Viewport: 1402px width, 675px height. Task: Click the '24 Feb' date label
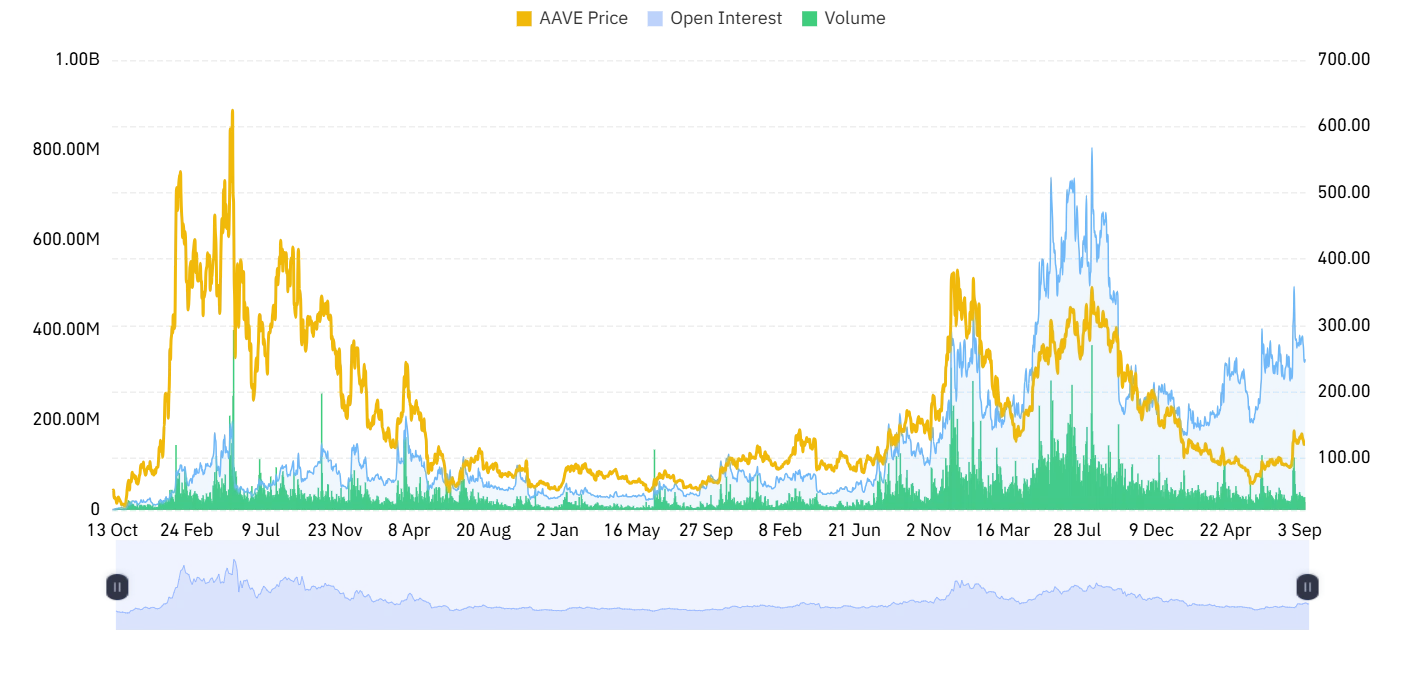(186, 530)
